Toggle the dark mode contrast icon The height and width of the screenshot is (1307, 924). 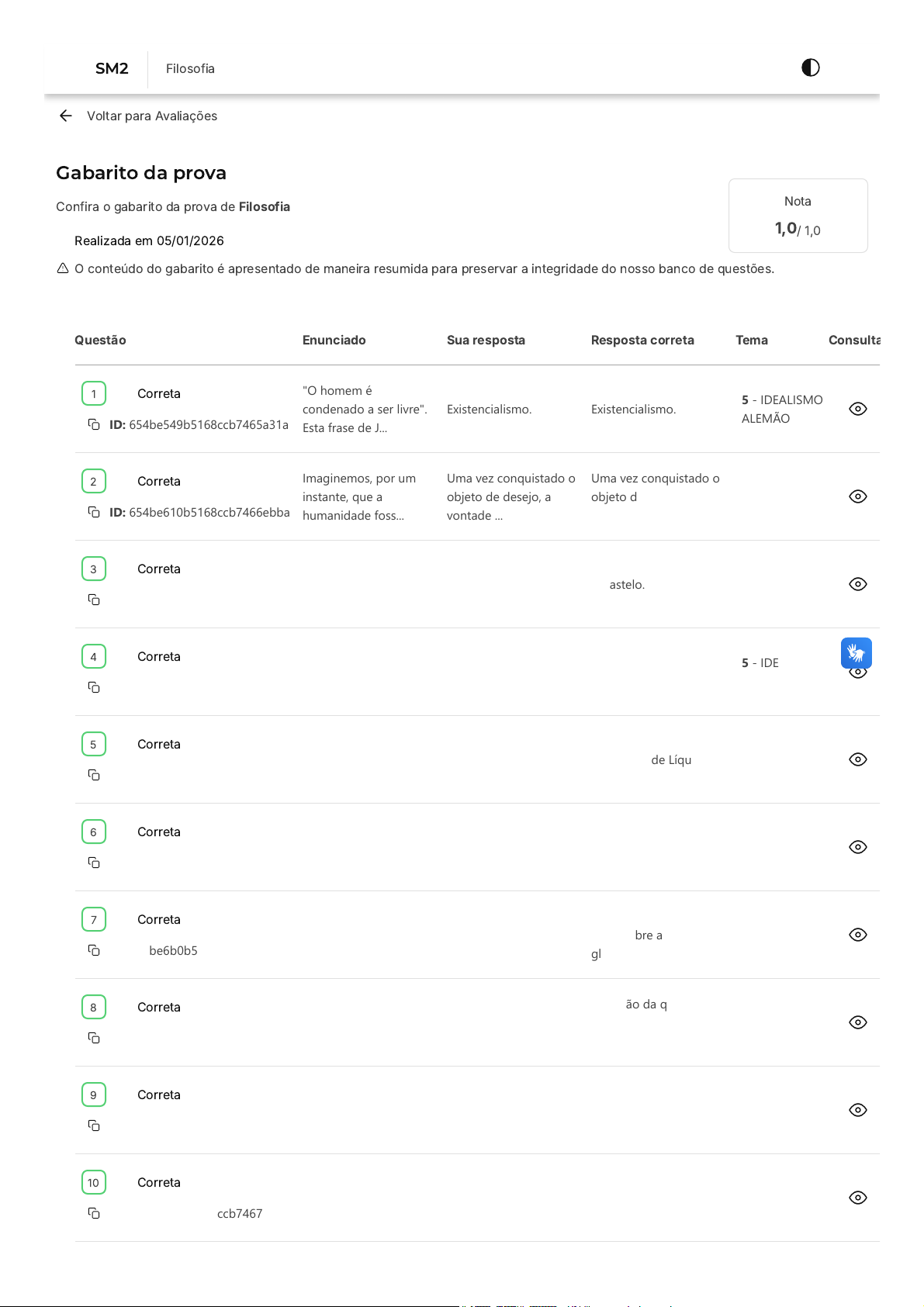tap(810, 67)
